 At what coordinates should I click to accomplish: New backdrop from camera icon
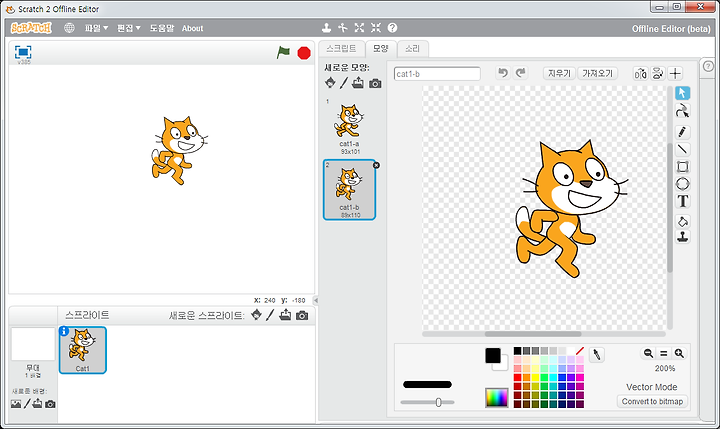point(51,404)
